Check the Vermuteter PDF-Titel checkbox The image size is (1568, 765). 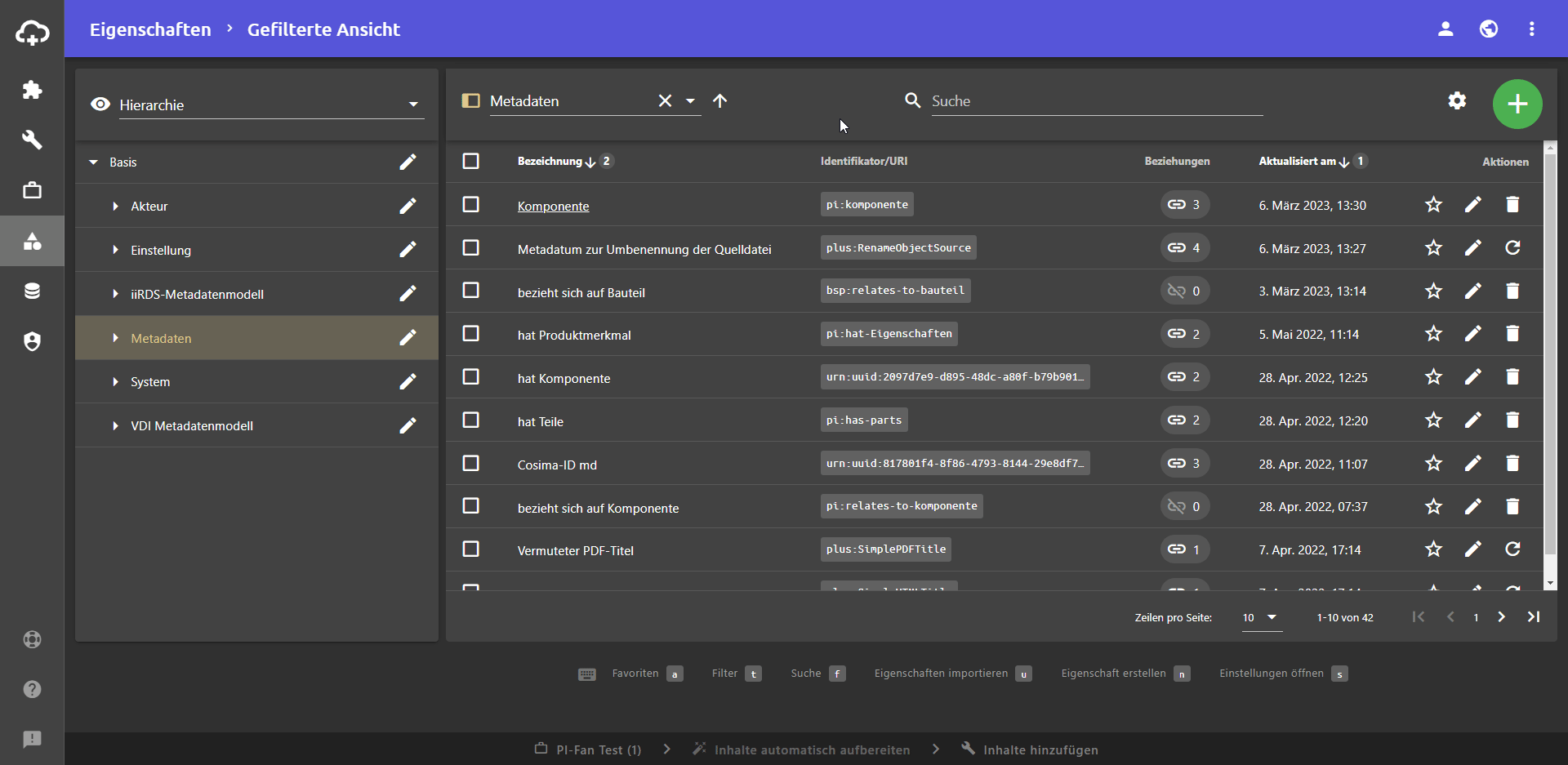coord(470,549)
